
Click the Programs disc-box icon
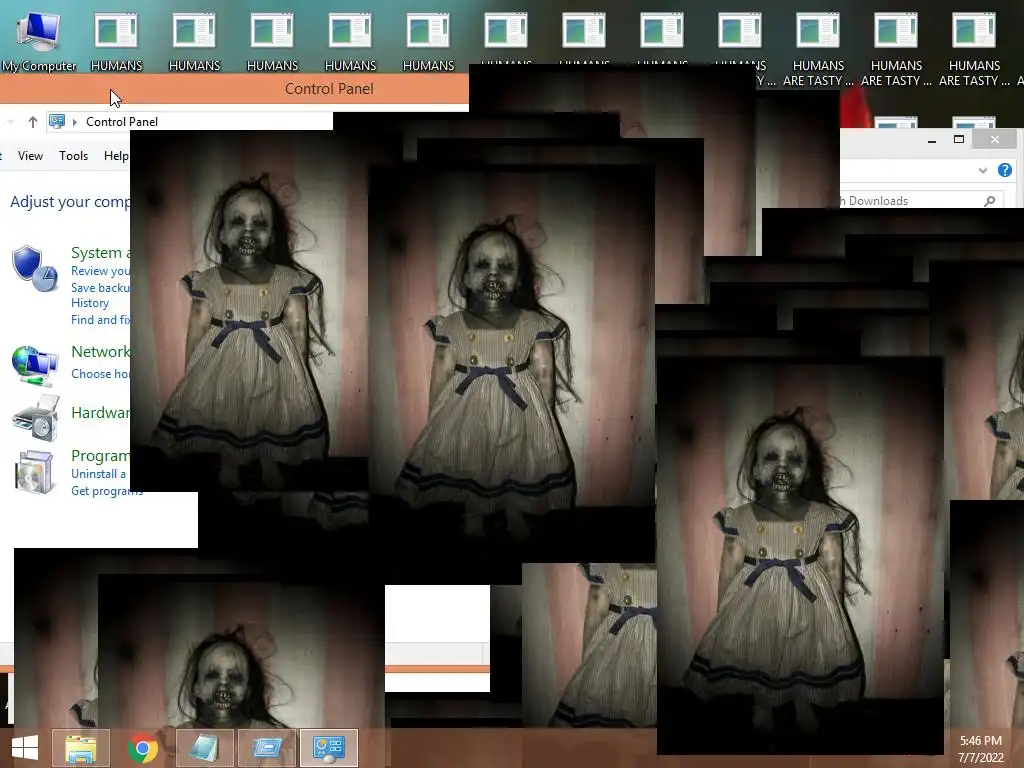pos(34,472)
